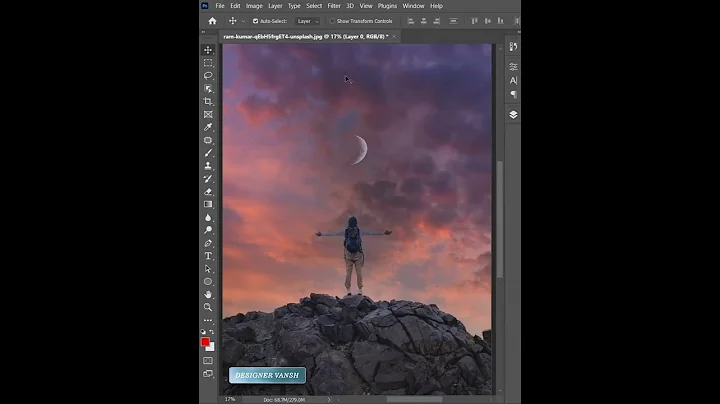Enable Show Transform Controls
720x404 pixels.
(332, 21)
